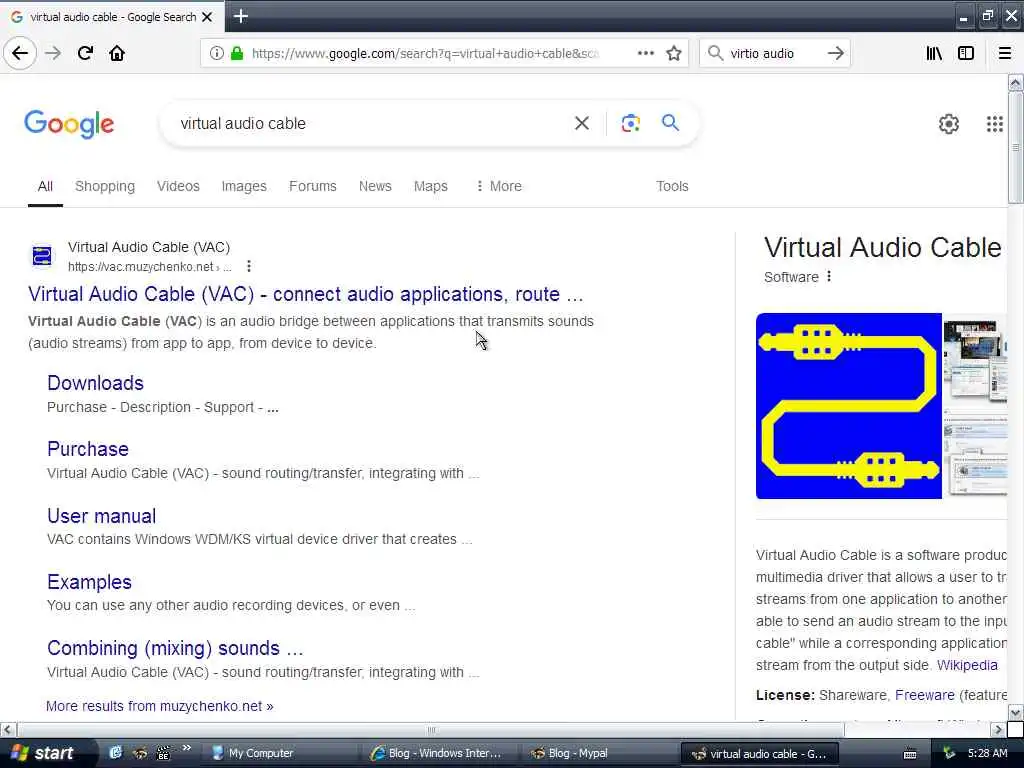The height and width of the screenshot is (768, 1024).
Task: Reload the current page
Action: [x=85, y=53]
